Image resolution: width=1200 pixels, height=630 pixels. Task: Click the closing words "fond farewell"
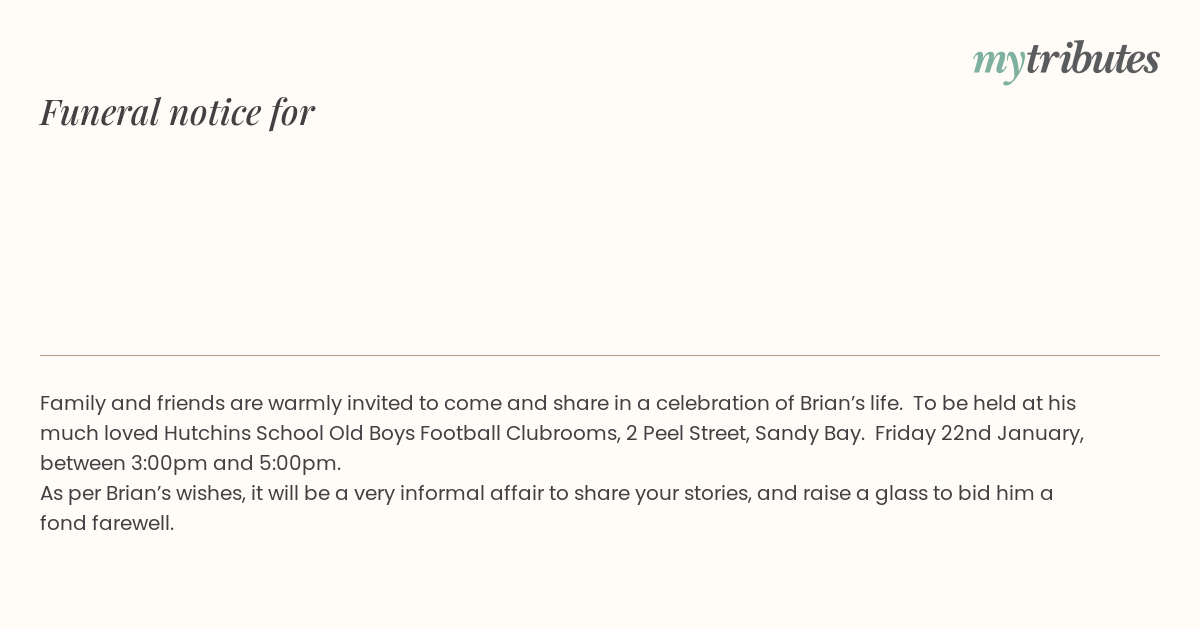coord(105,524)
